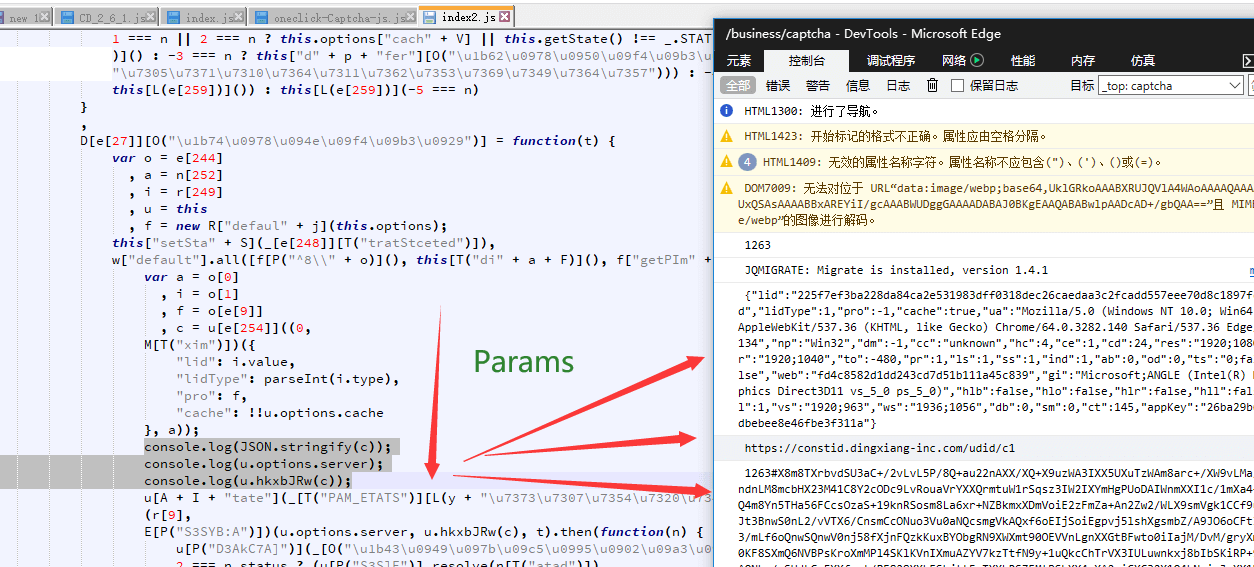The height and width of the screenshot is (567, 1254).
Task: Open the 控制台 (Console) tab in DevTools
Action: (807, 61)
